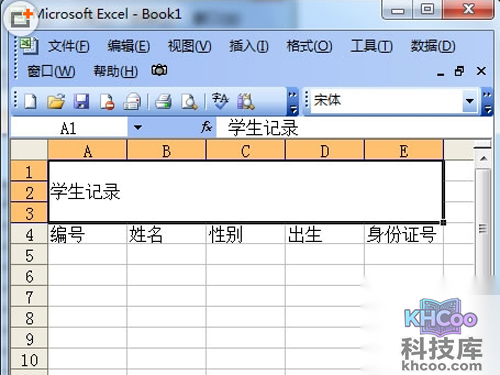Click the horizontal split box above scrollbar
This screenshot has width=500, height=375.
coord(483,147)
